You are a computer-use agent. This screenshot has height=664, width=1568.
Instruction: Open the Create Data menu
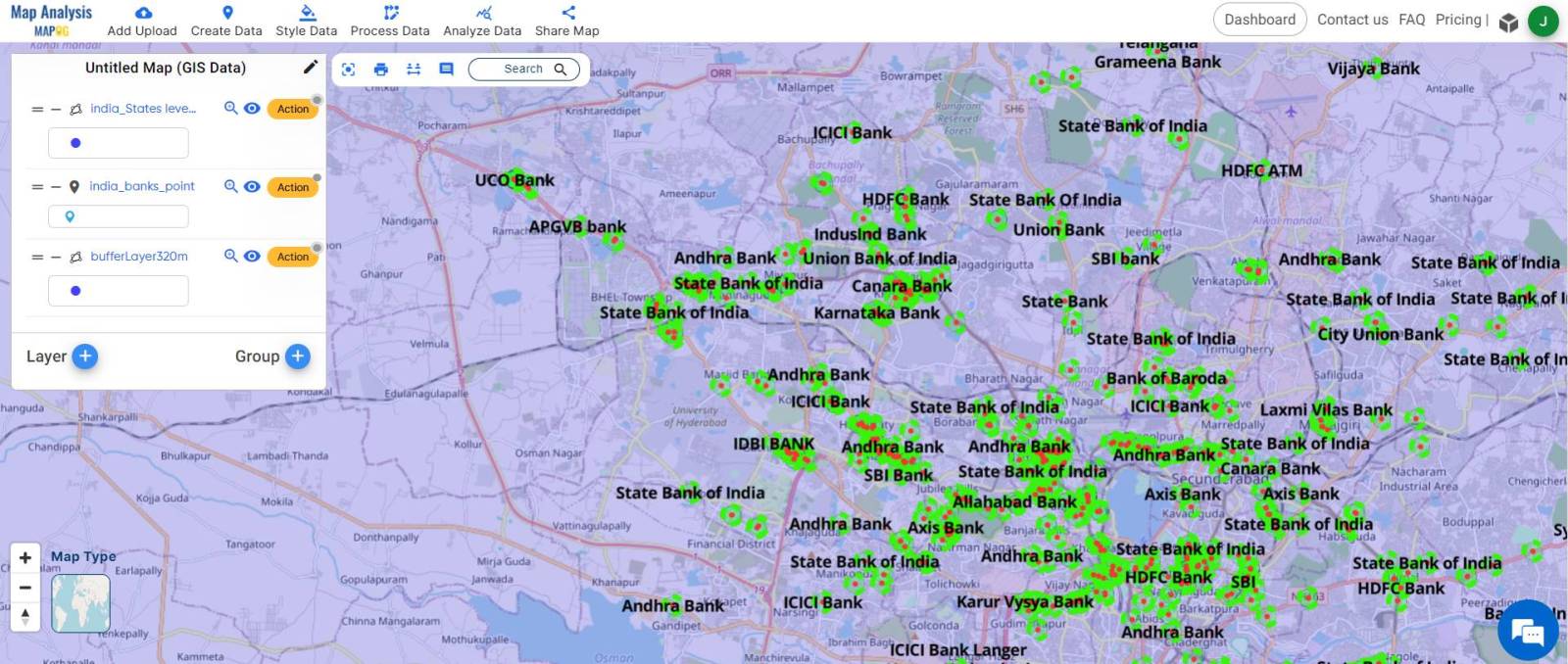tap(226, 21)
